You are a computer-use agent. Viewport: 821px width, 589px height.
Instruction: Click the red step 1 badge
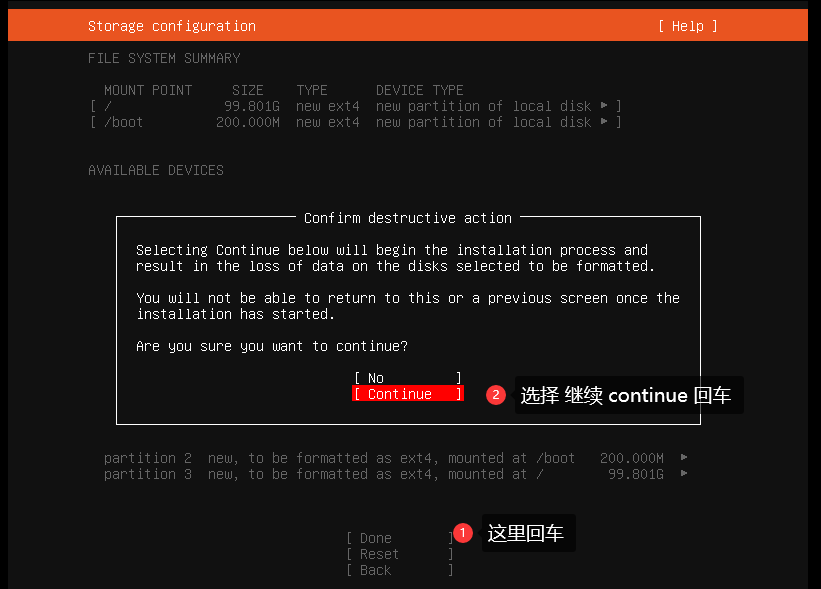click(x=463, y=533)
